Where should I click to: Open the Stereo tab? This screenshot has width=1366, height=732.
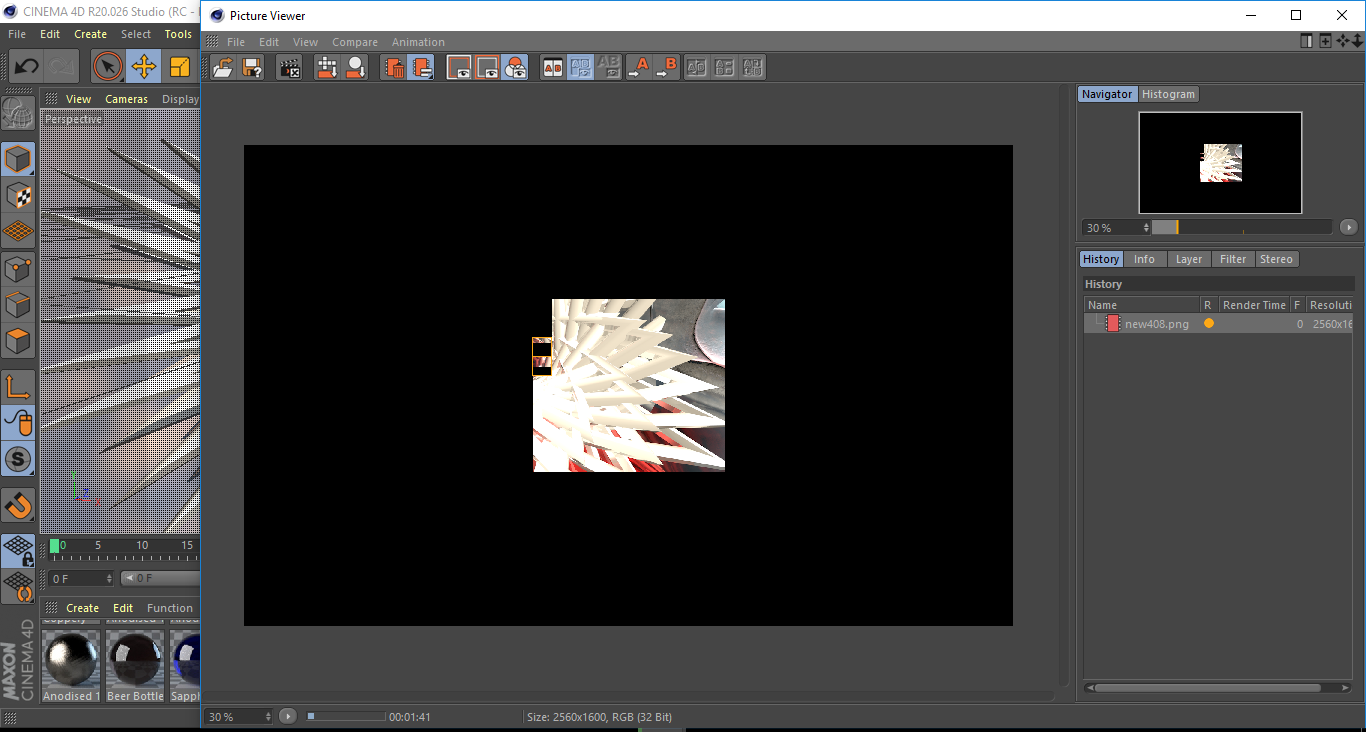[1276, 259]
